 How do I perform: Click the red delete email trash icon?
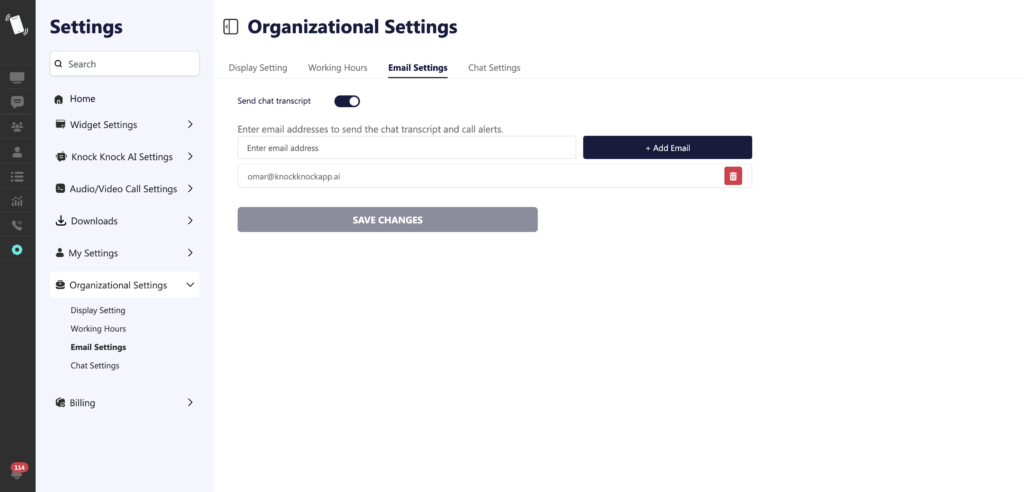[x=733, y=176]
